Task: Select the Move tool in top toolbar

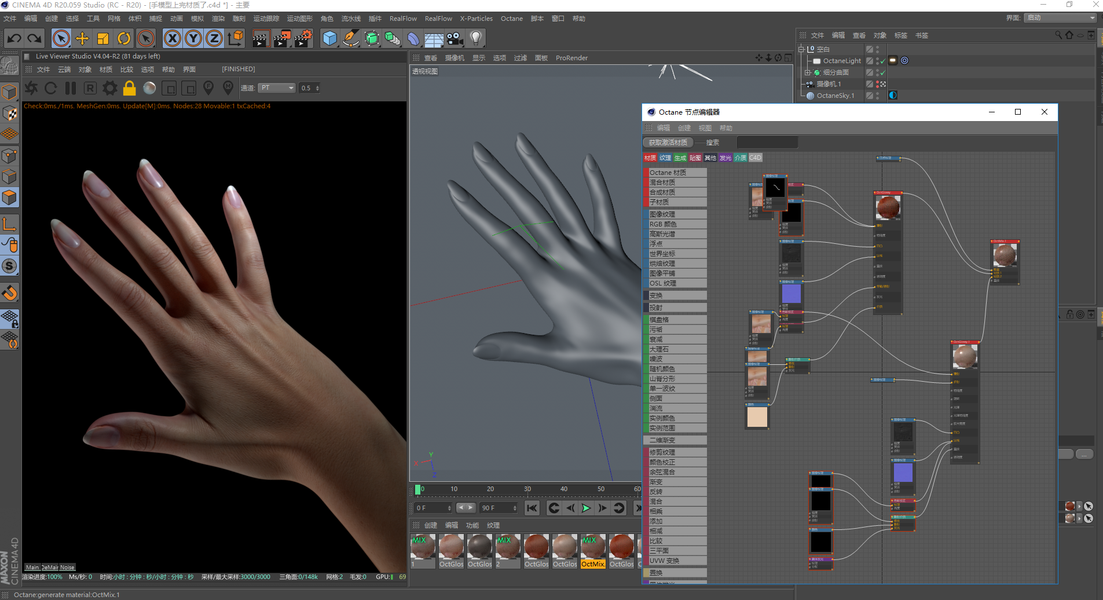Action: [x=82, y=39]
